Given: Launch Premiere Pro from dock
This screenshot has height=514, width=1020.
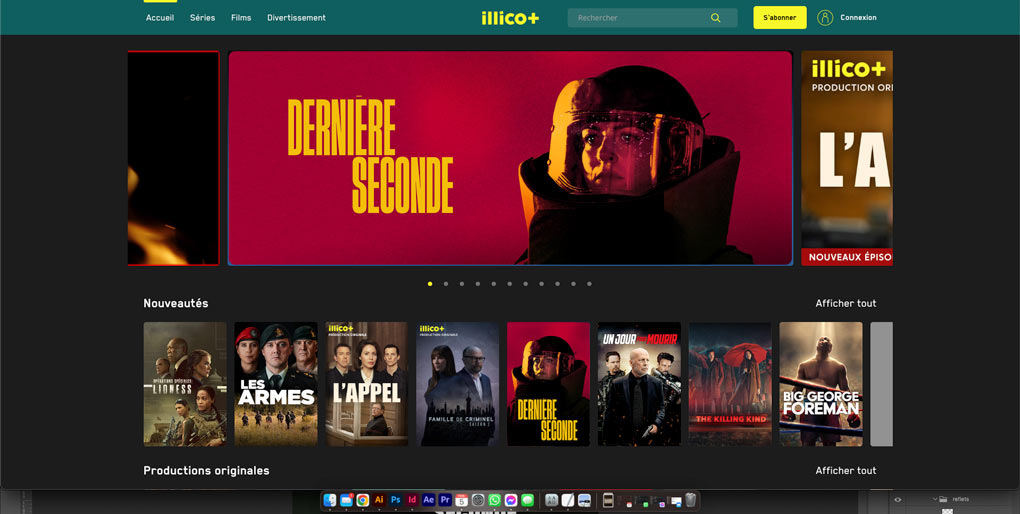Looking at the screenshot, I should (x=445, y=500).
